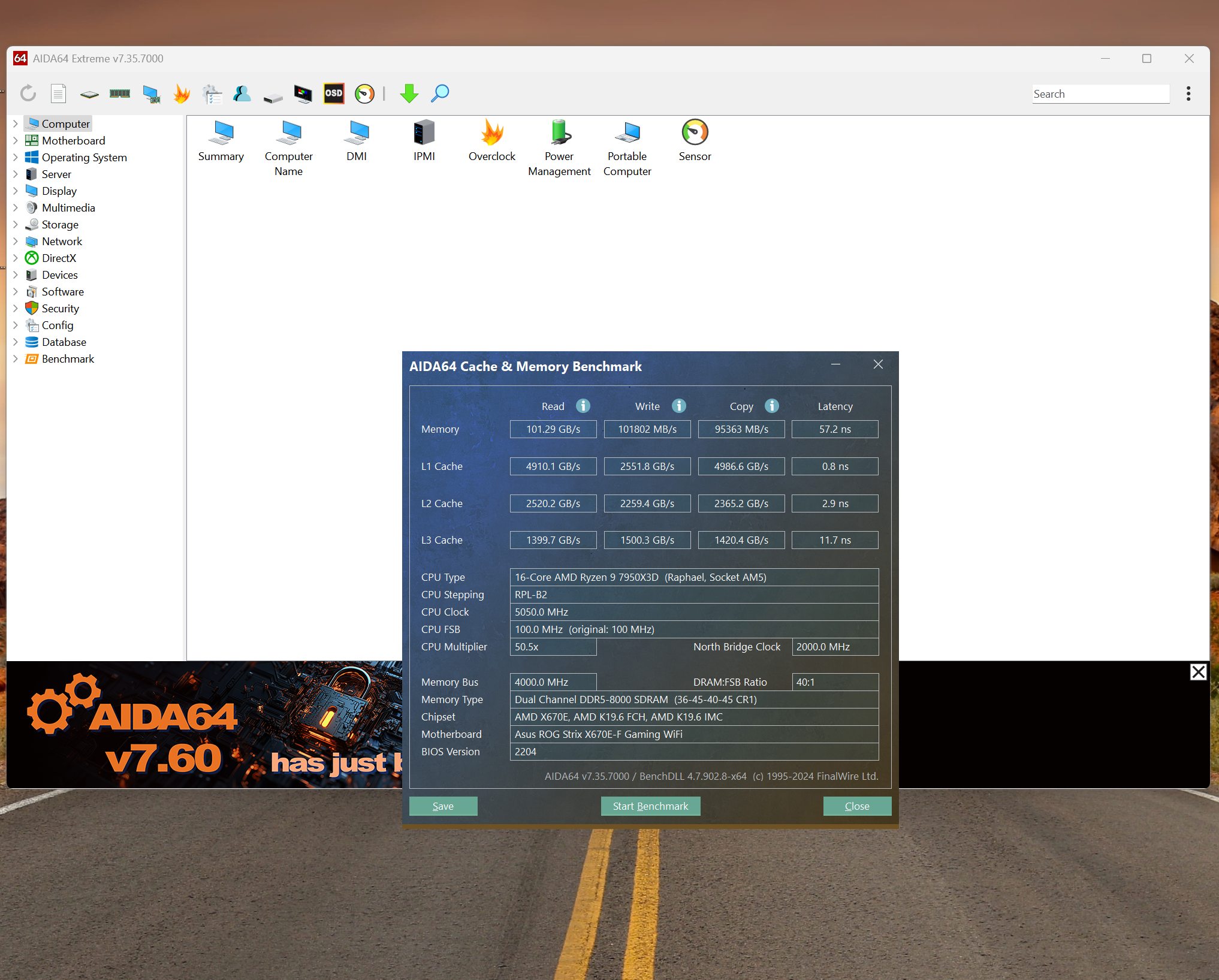Select DirectX in the tree

pyautogui.click(x=59, y=258)
